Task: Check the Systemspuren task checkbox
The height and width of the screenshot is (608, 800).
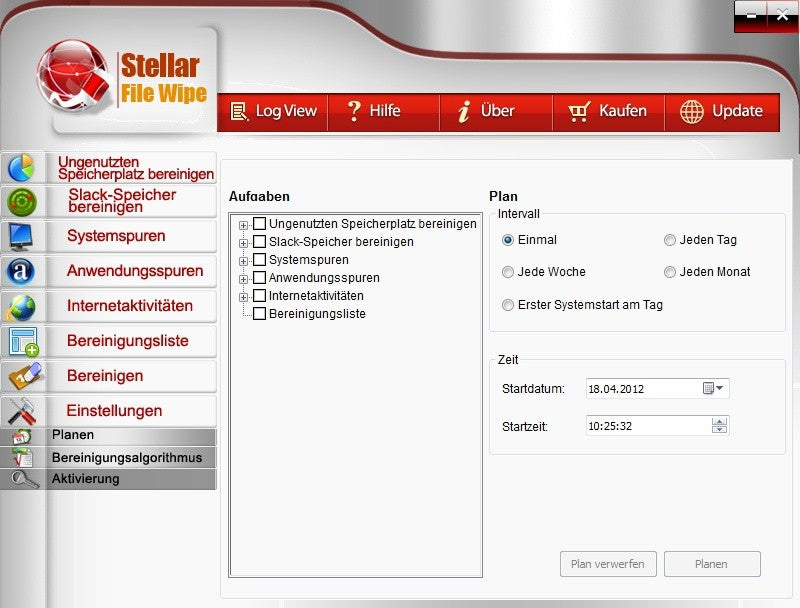Action: 259,259
